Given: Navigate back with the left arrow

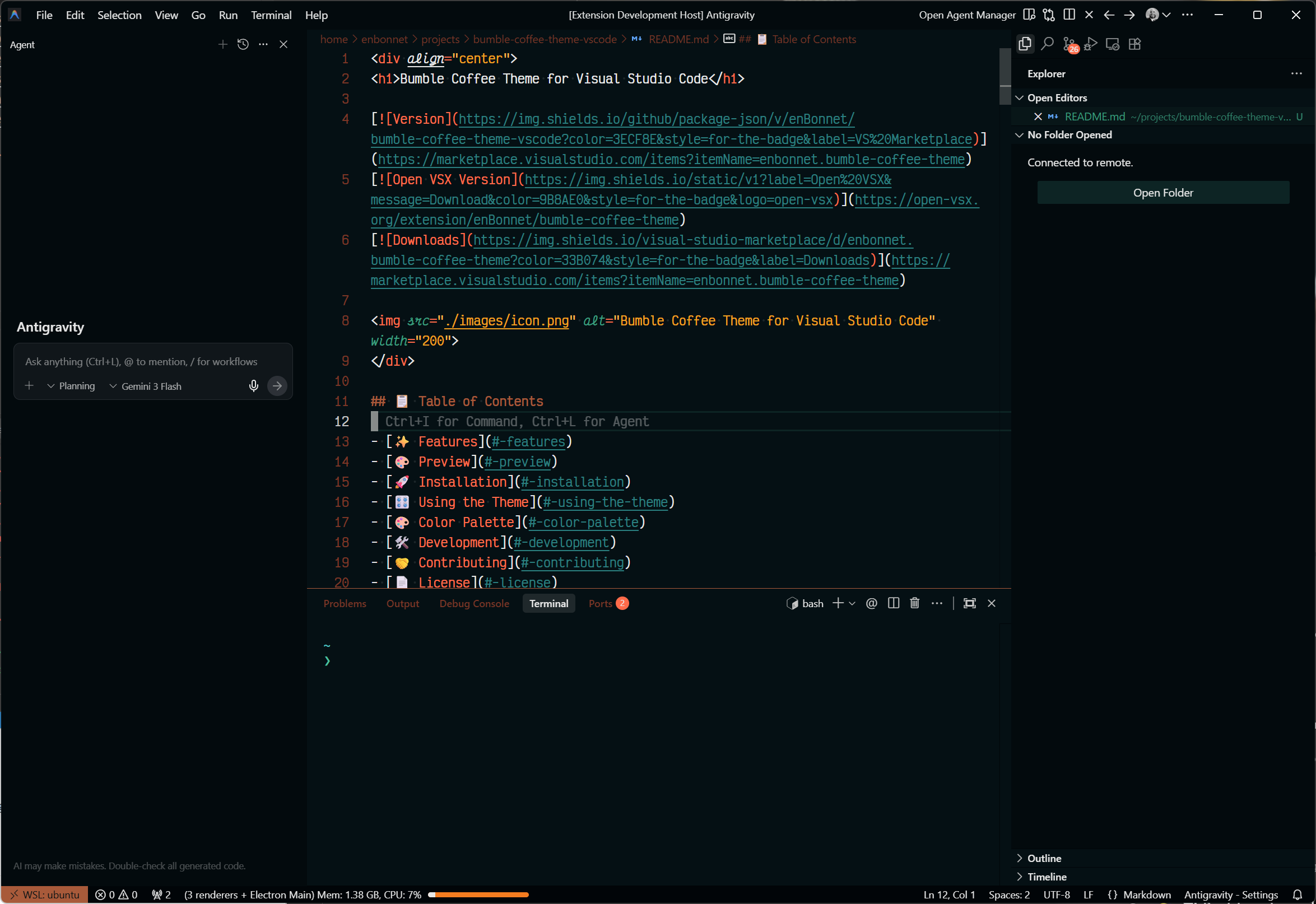Looking at the screenshot, I should tap(1109, 15).
